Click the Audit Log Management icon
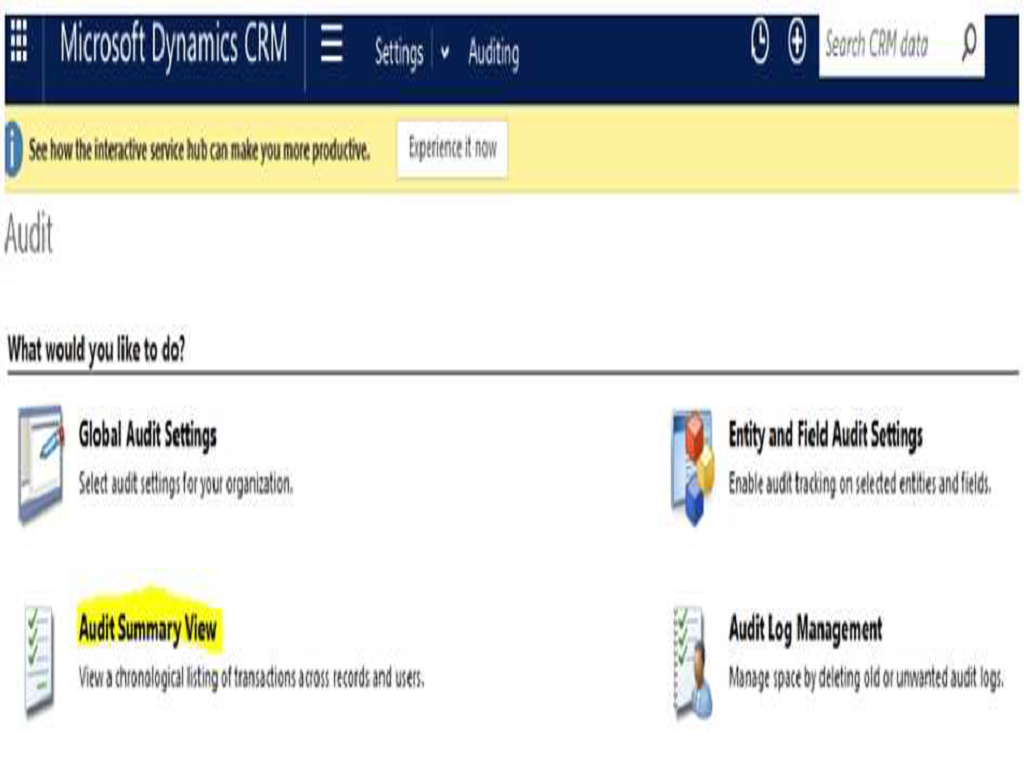The image size is (1024, 768). pos(693,662)
